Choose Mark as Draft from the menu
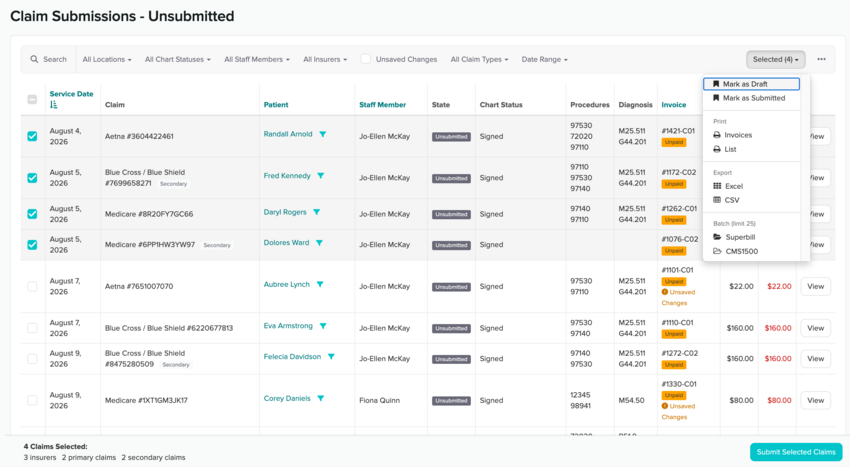The image size is (850, 467). (751, 84)
